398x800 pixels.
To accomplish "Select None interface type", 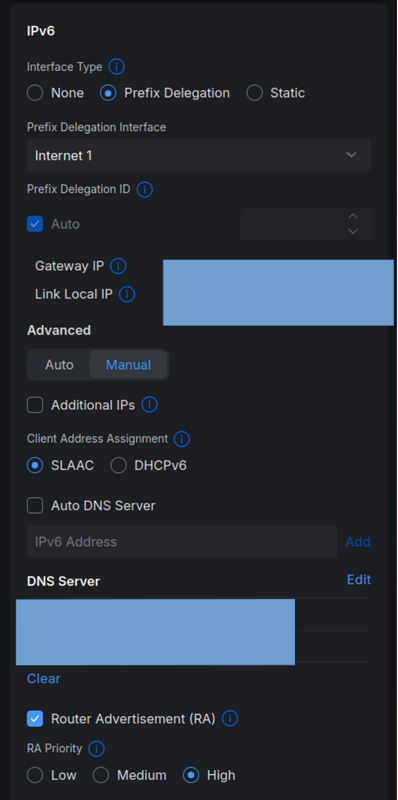I will point(35,93).
